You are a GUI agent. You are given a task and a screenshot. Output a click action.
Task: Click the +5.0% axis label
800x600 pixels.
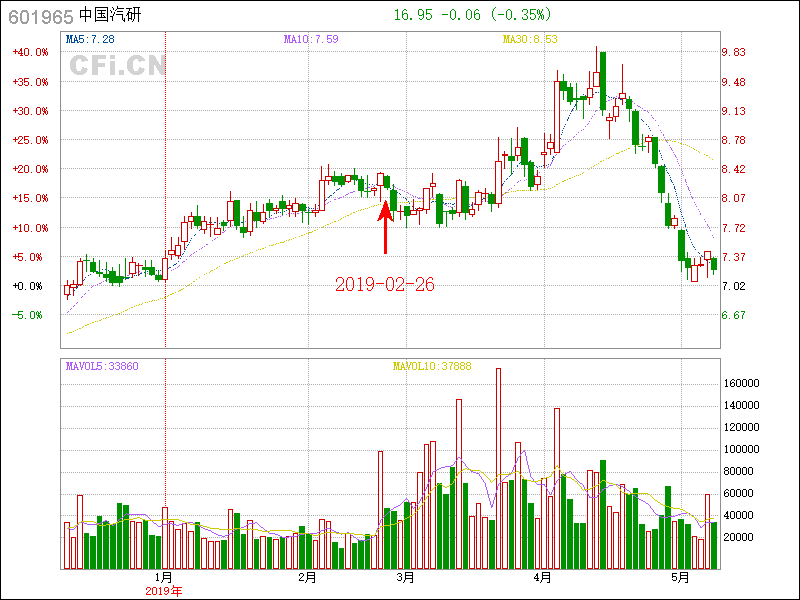point(28,257)
